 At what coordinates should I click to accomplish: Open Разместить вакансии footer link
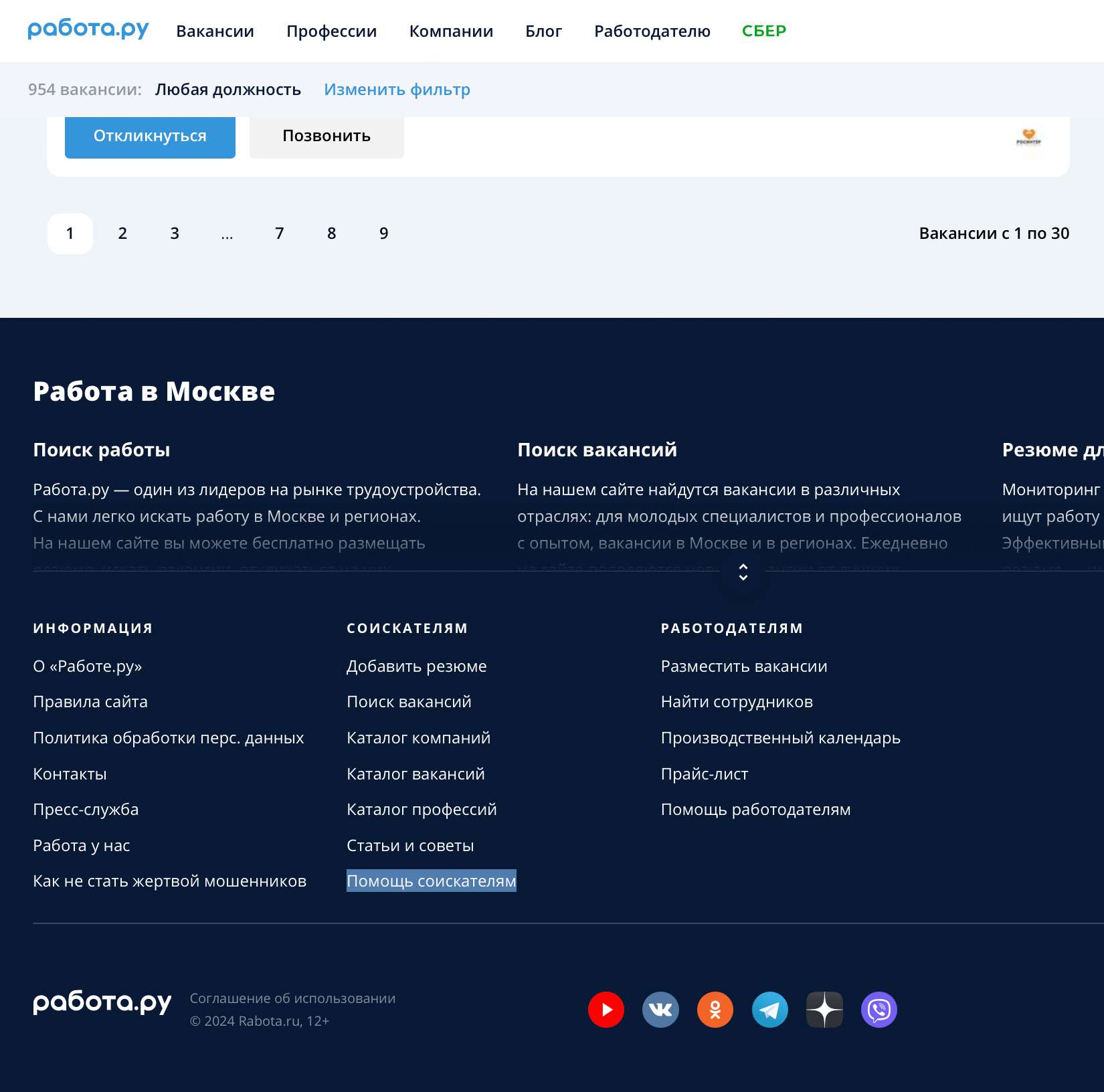[x=744, y=666]
